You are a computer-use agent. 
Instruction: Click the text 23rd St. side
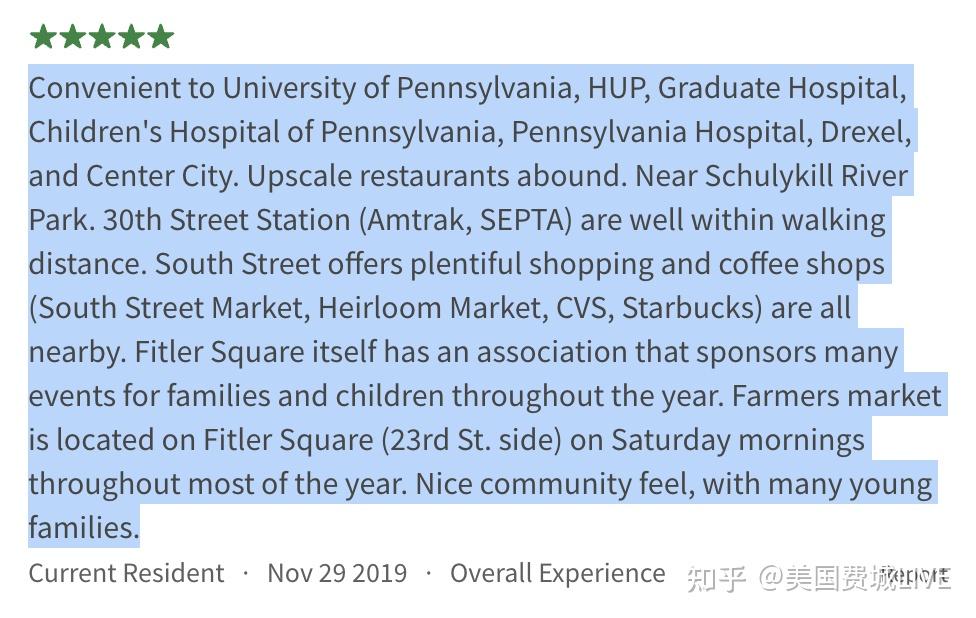click(471, 441)
